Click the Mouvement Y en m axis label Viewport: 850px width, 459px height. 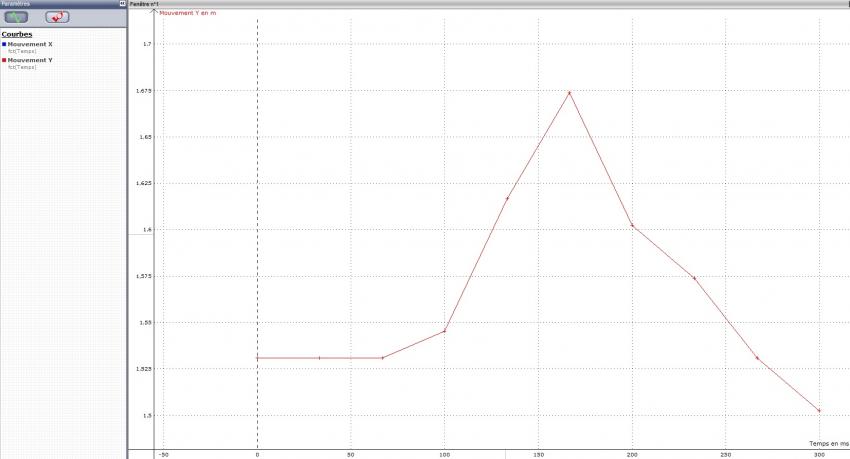(188, 13)
